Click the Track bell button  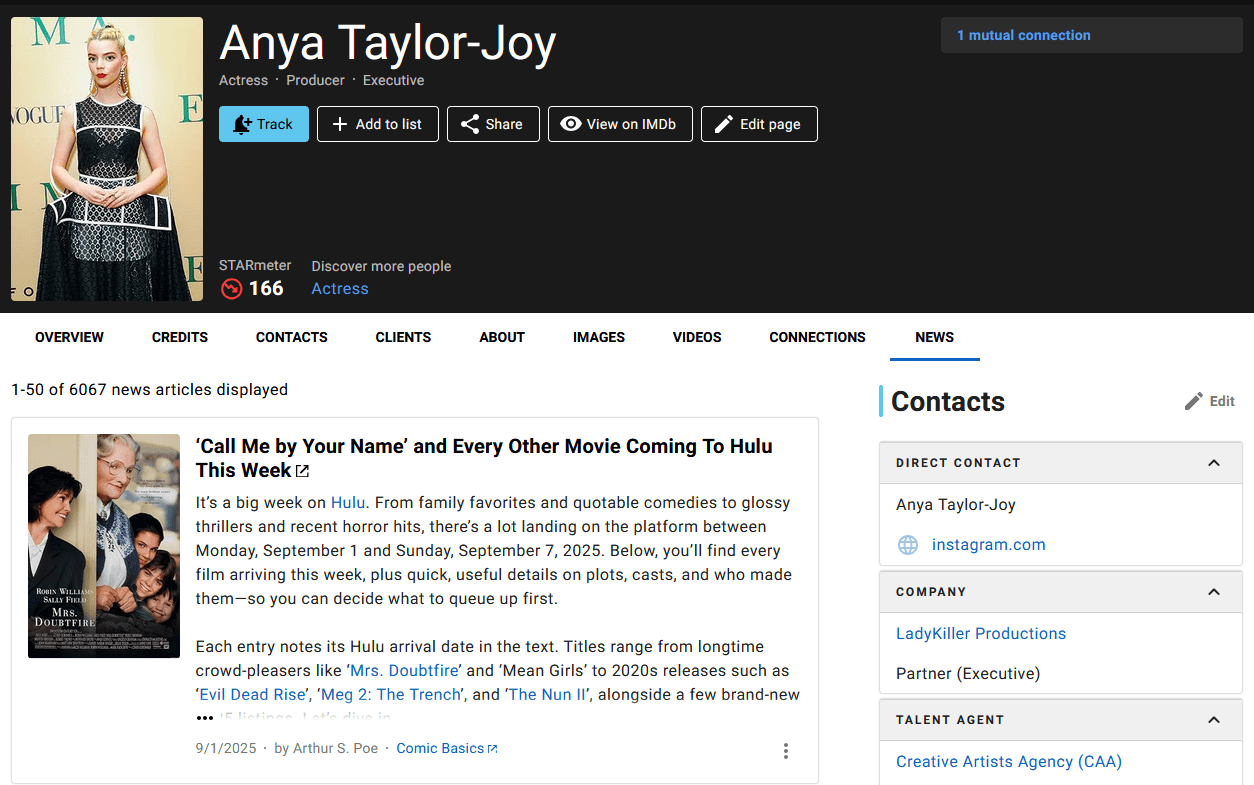[263, 124]
